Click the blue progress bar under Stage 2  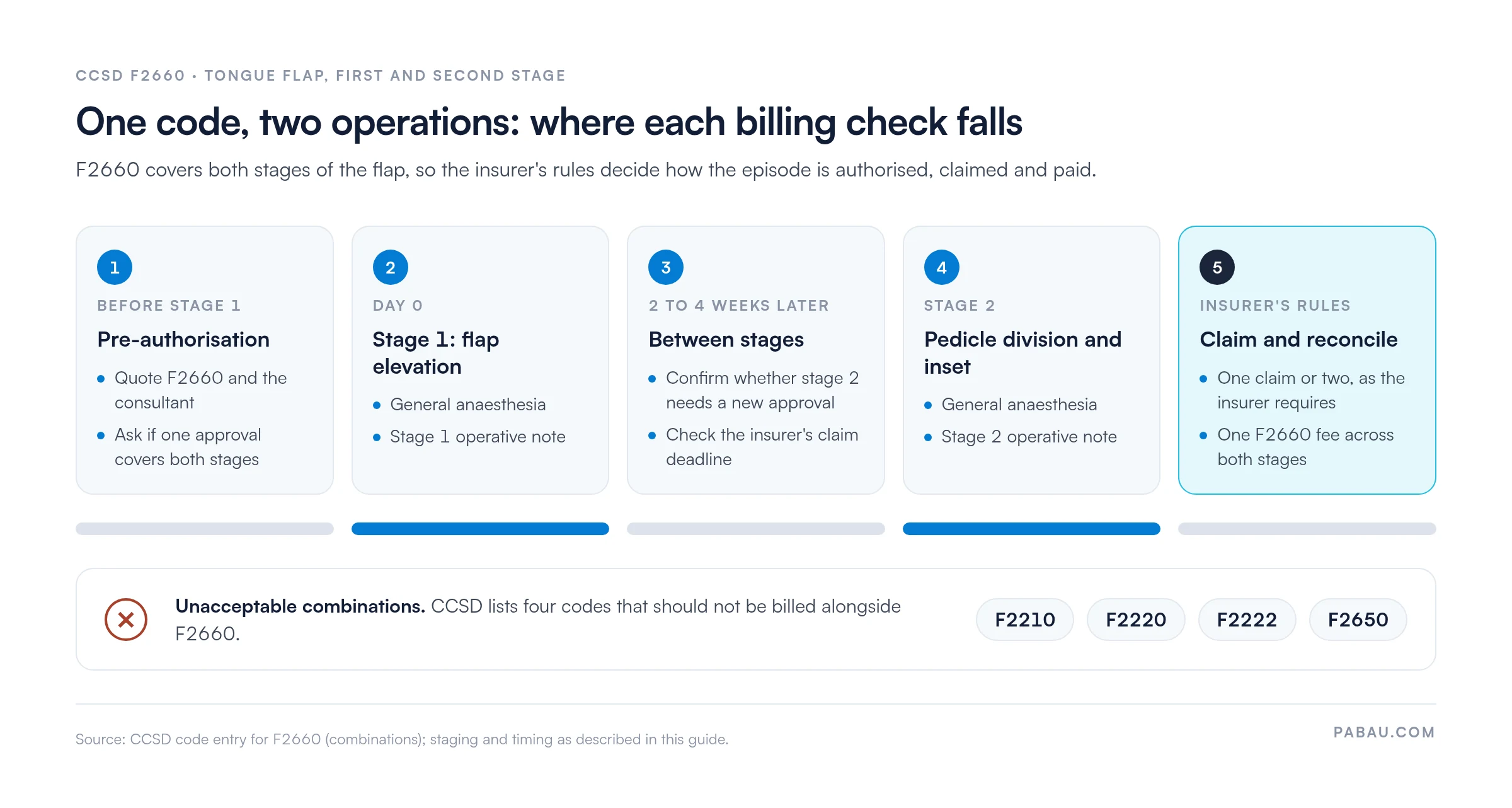coord(1031,529)
